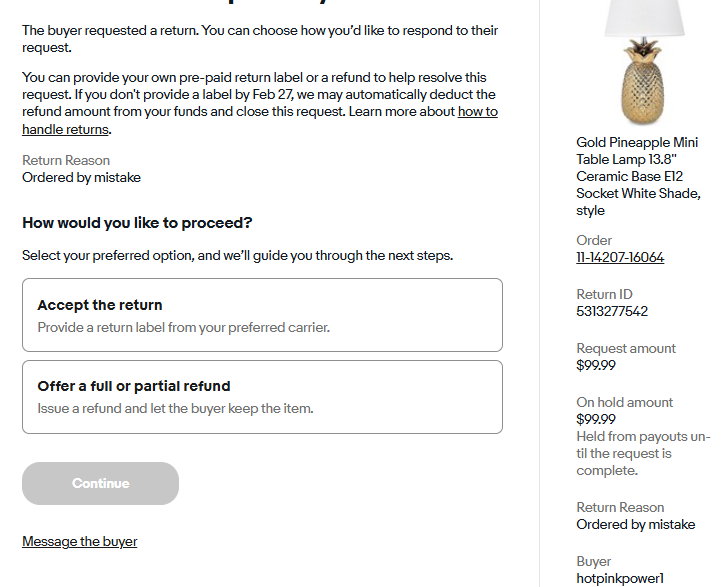Click the buyer requested a return paragraph

260,38
